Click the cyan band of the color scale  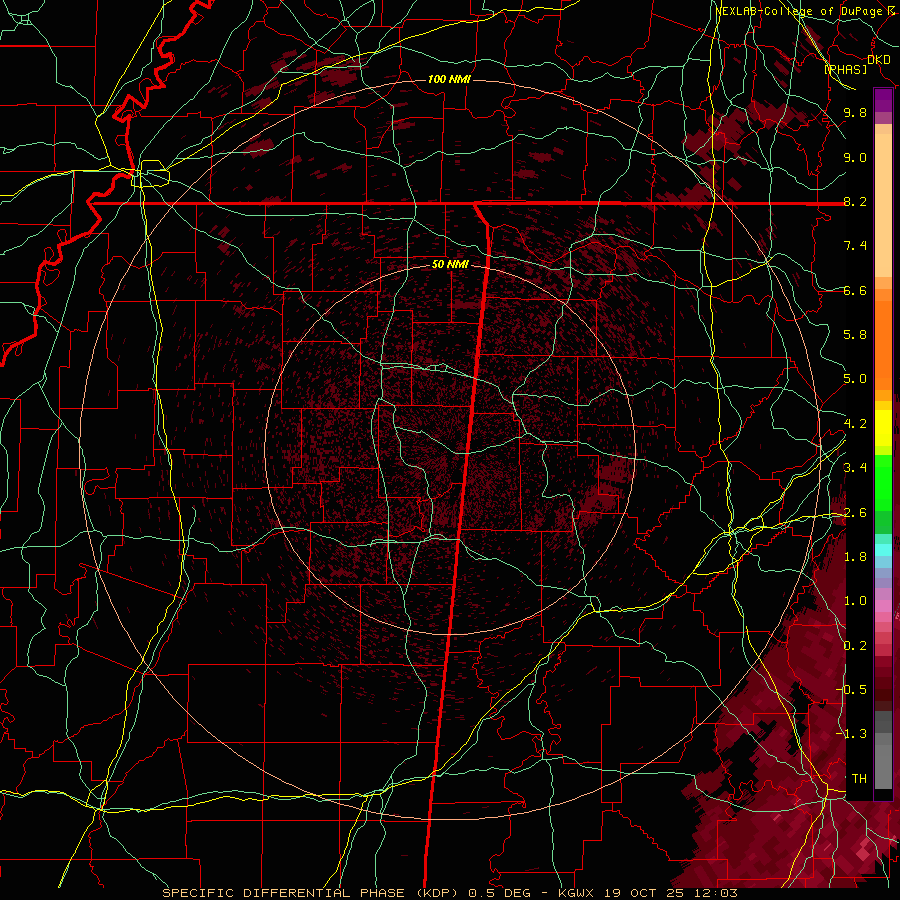pyautogui.click(x=883, y=550)
